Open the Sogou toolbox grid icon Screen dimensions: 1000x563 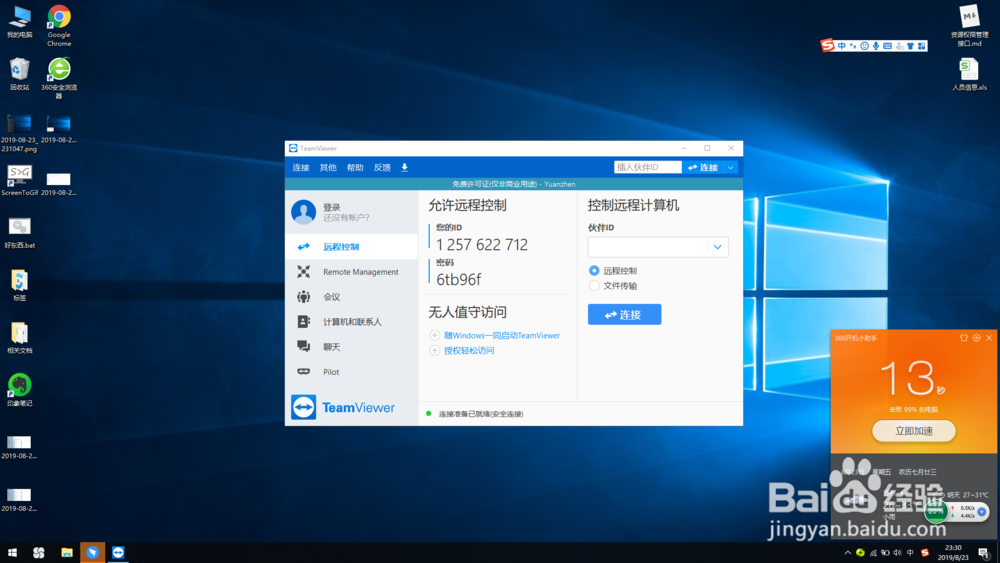[922, 46]
